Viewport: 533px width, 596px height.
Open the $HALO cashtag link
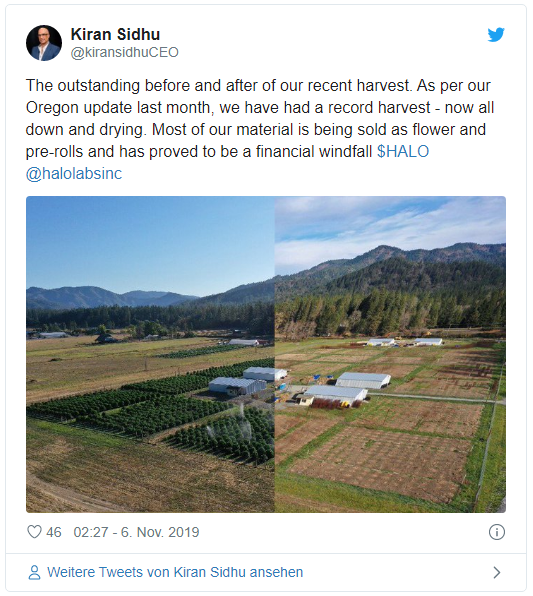(403, 152)
